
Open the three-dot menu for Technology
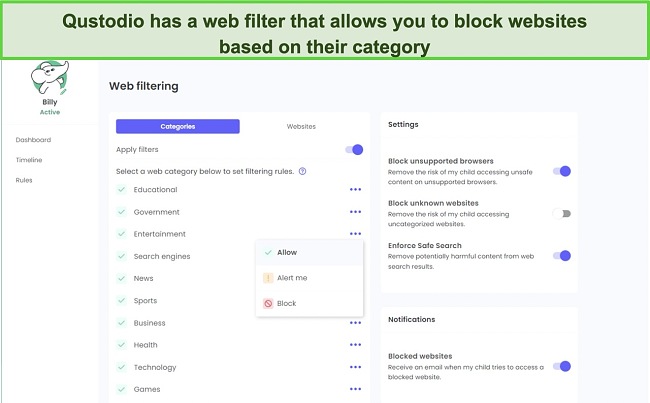(355, 367)
